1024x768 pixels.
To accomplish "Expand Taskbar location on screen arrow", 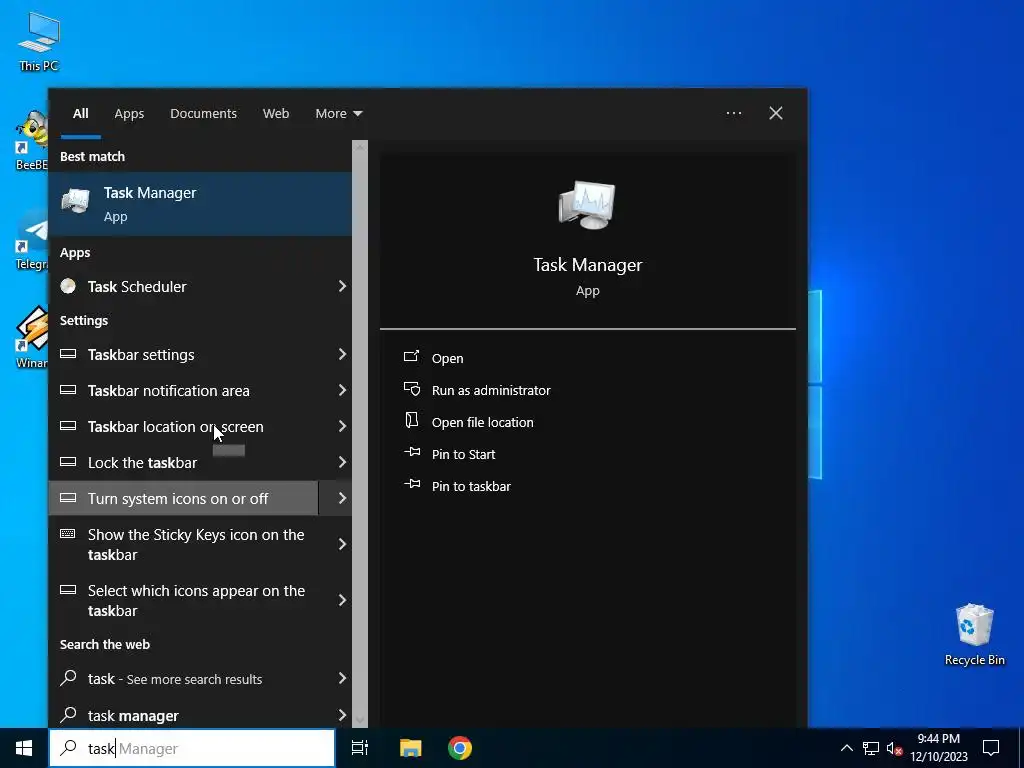I will click(x=342, y=426).
